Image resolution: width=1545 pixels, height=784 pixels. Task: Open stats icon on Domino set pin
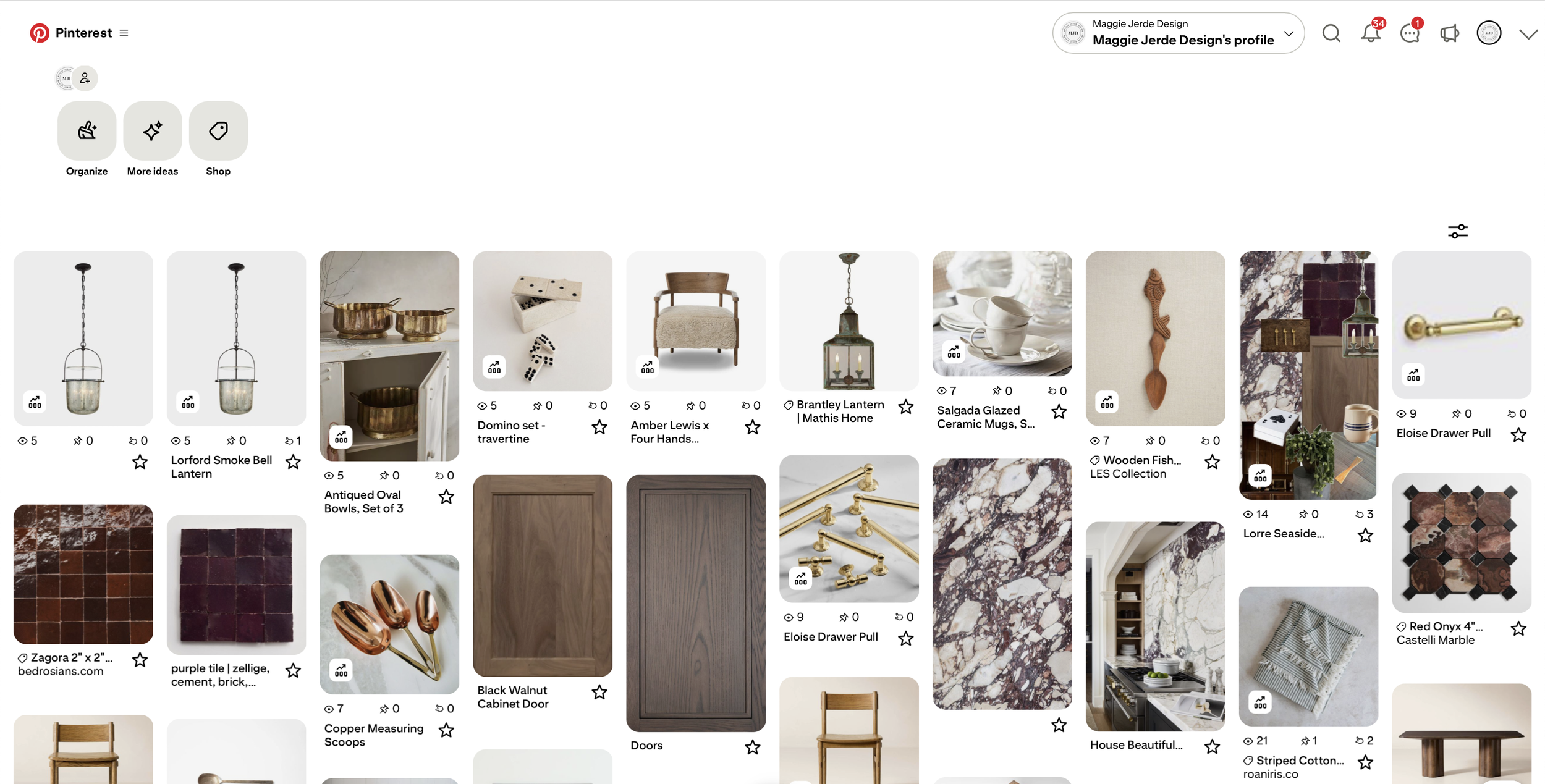[x=494, y=368]
